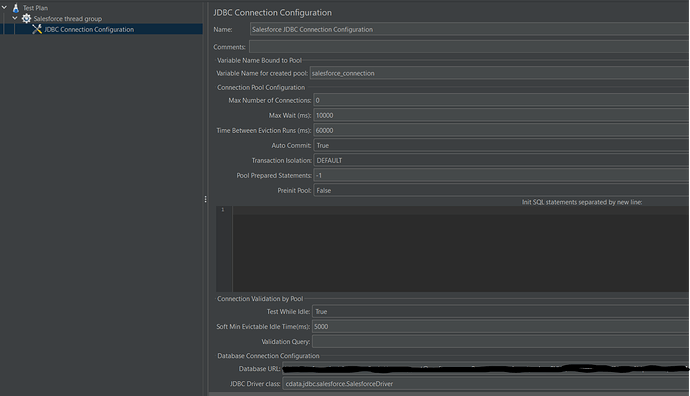Screen dimensions: 690x396
Task: Click the Variable Name Bound to Pool label
Action: pos(260,60)
